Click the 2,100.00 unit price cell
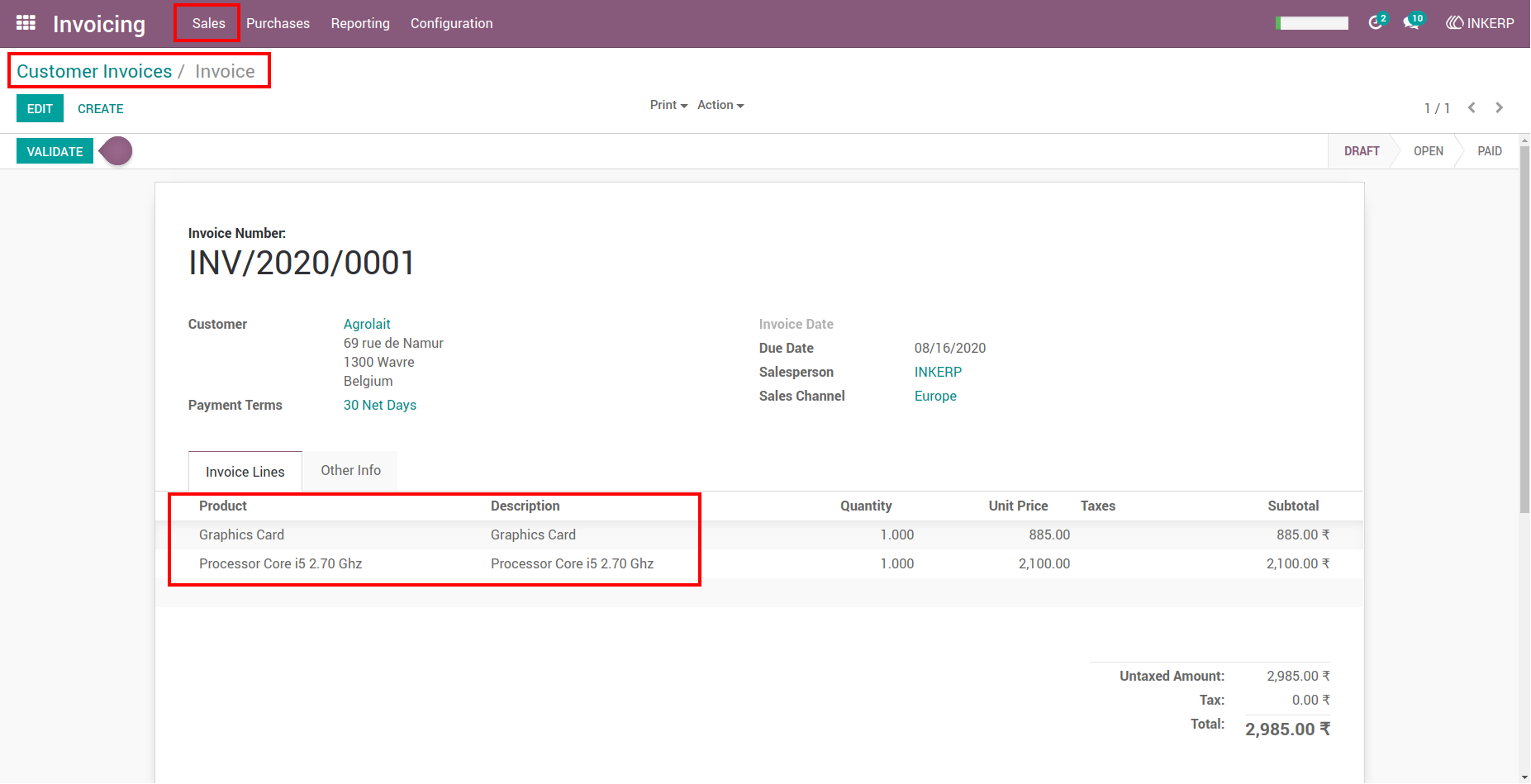 [1044, 563]
